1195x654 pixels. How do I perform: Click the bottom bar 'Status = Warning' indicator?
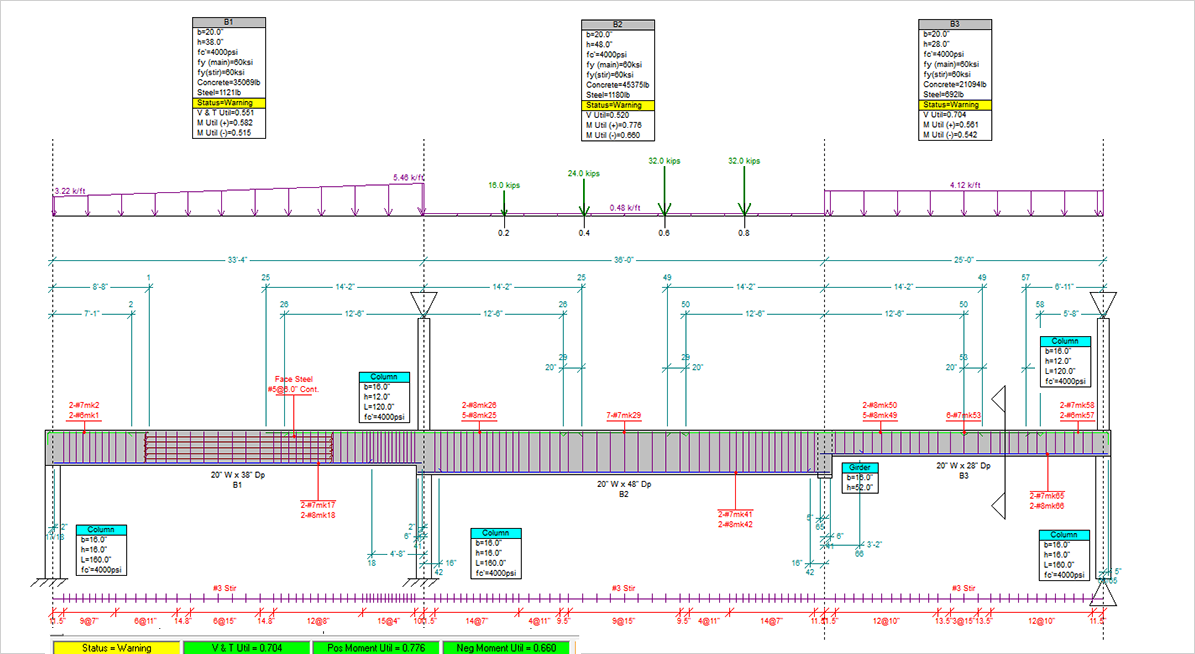(x=117, y=648)
